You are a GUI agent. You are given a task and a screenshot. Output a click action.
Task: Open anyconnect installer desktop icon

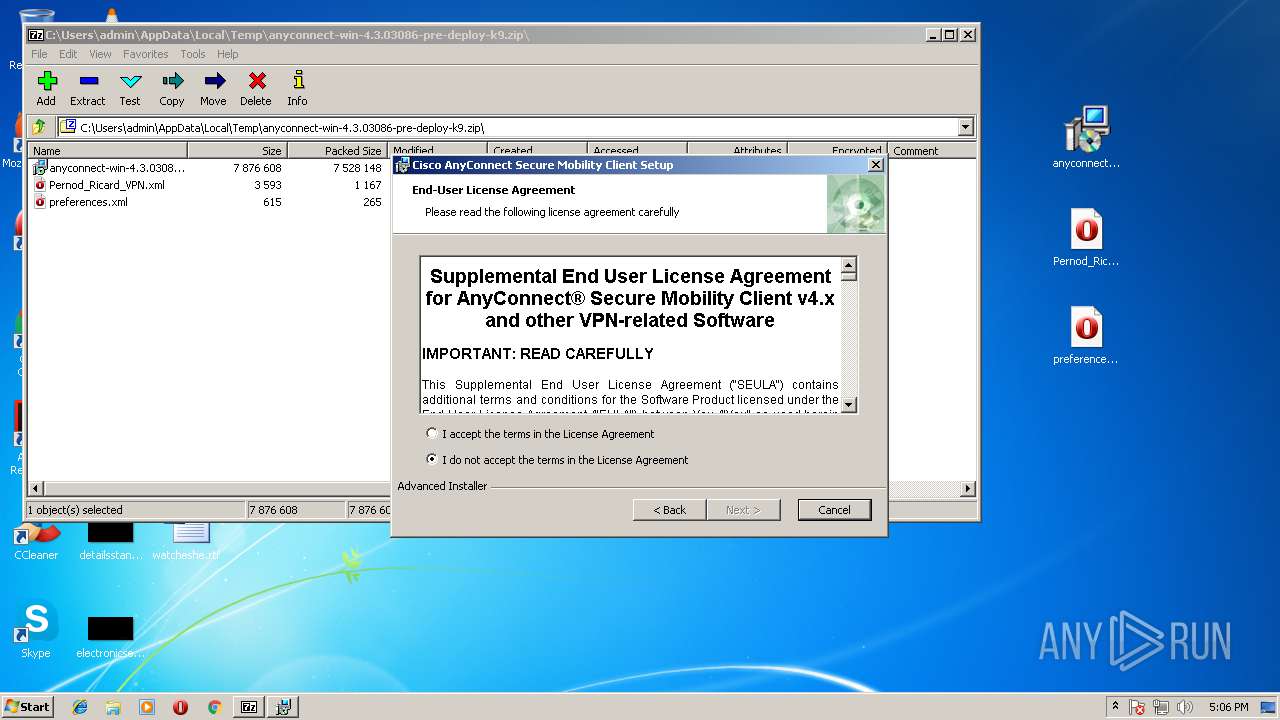coord(1086,138)
